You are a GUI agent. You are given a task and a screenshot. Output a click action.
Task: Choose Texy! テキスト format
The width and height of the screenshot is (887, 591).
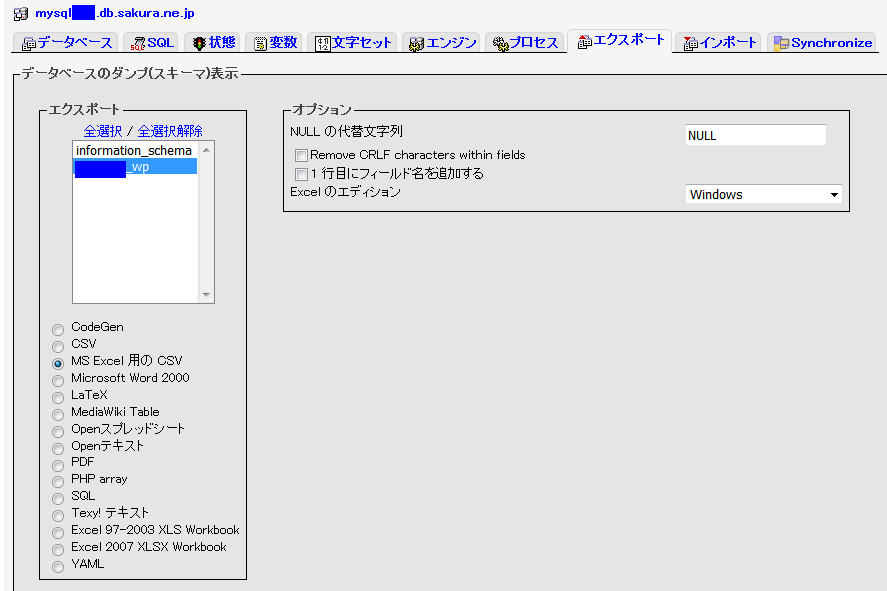pos(58,515)
